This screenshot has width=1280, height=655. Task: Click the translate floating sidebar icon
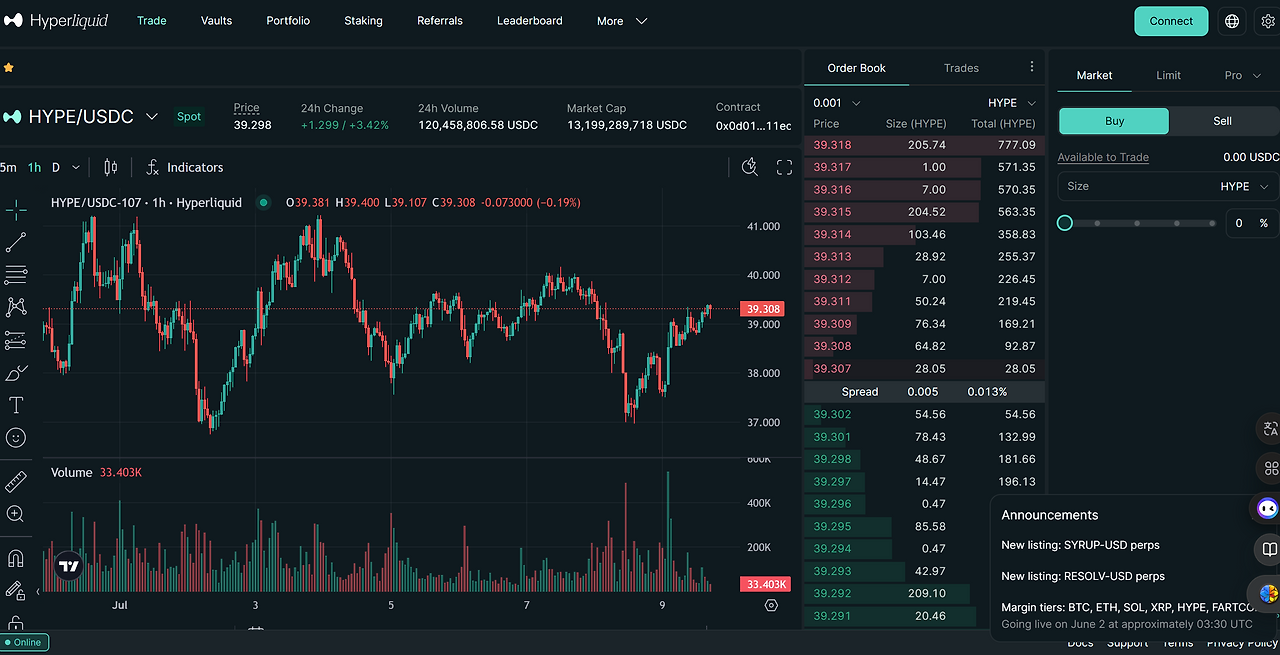pyautogui.click(x=1269, y=429)
